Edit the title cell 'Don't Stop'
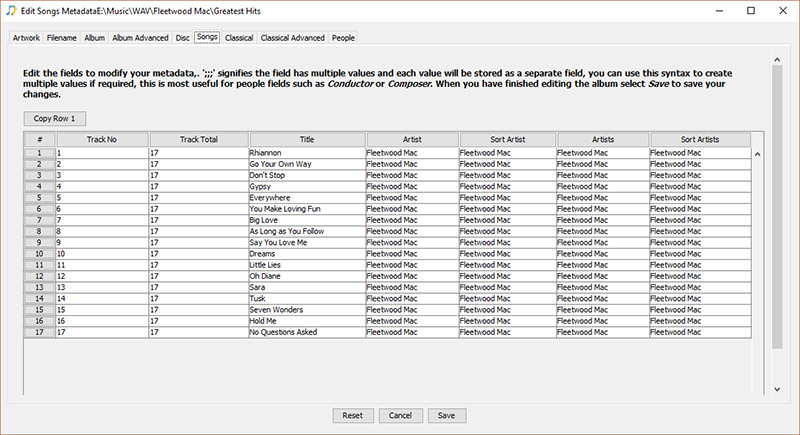This screenshot has width=800, height=435. tap(307, 175)
